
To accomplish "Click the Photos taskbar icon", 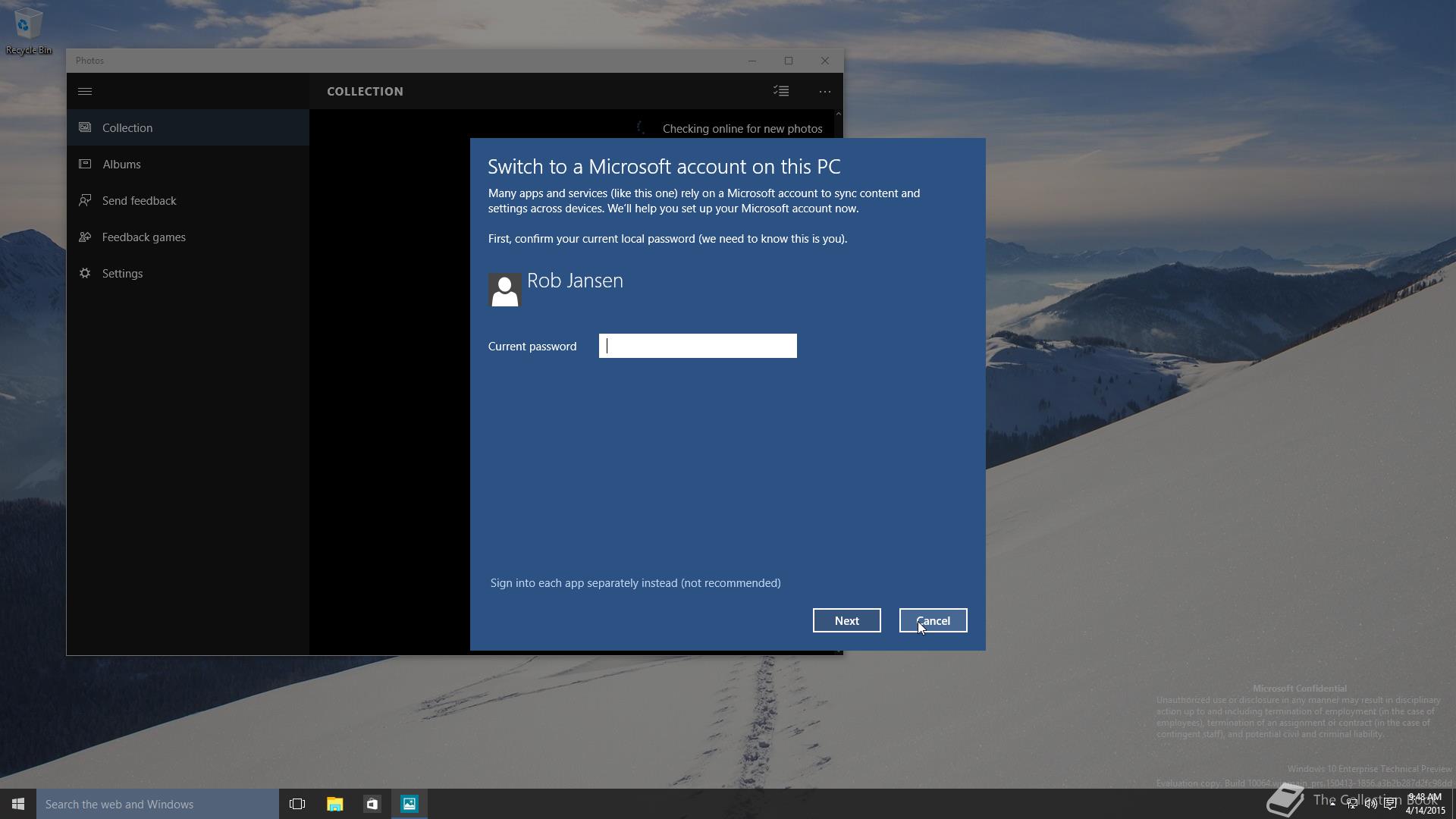I will pos(409,804).
